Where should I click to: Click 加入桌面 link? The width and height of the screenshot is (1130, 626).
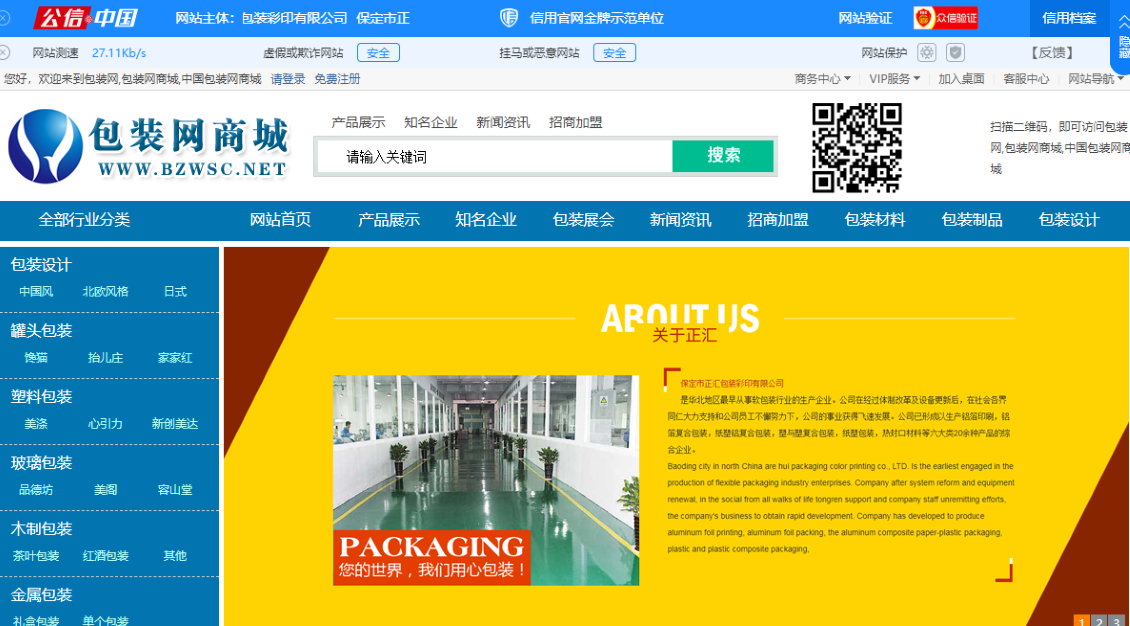[961, 79]
